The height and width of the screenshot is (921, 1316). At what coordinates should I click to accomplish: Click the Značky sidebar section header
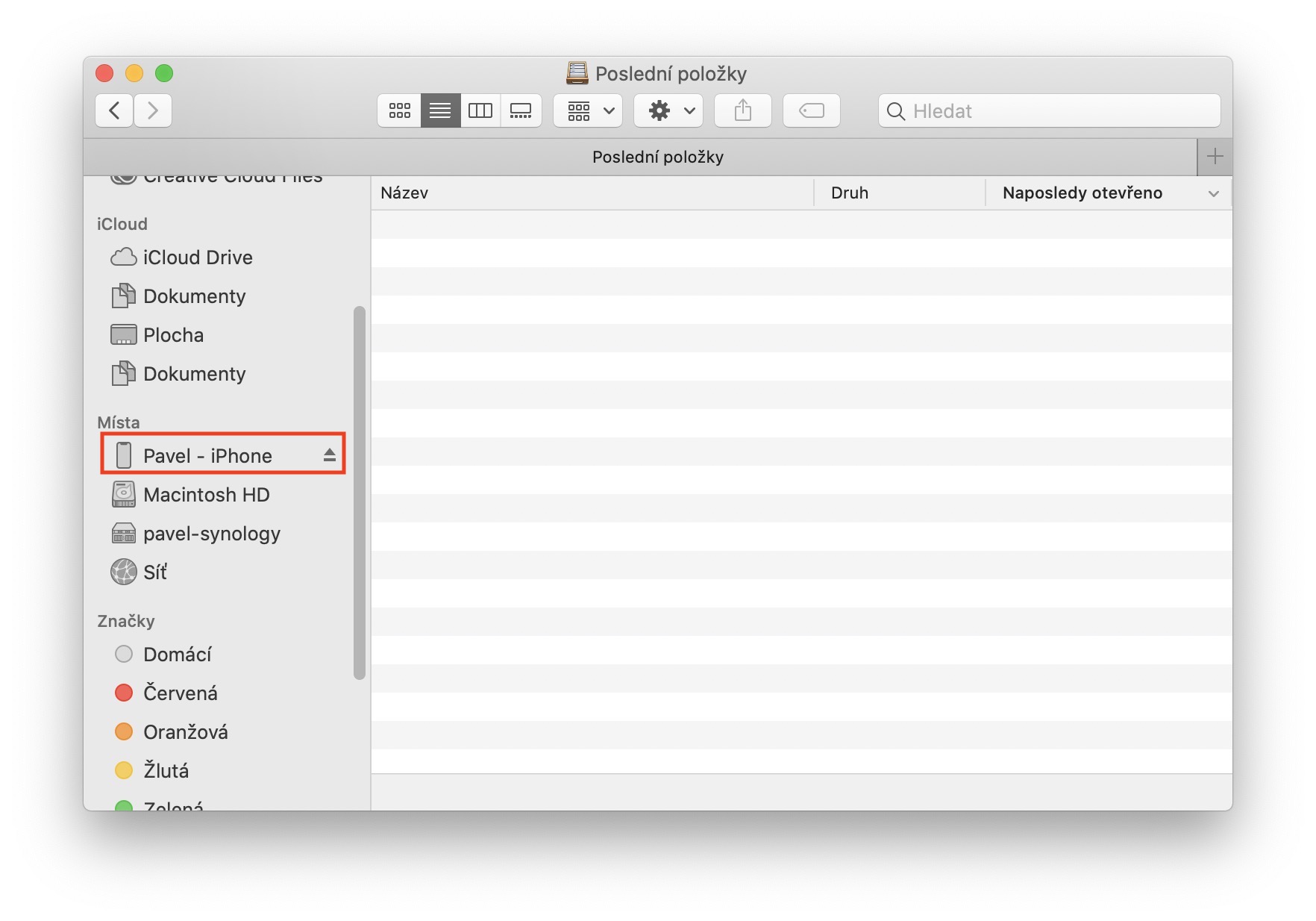coord(126,621)
